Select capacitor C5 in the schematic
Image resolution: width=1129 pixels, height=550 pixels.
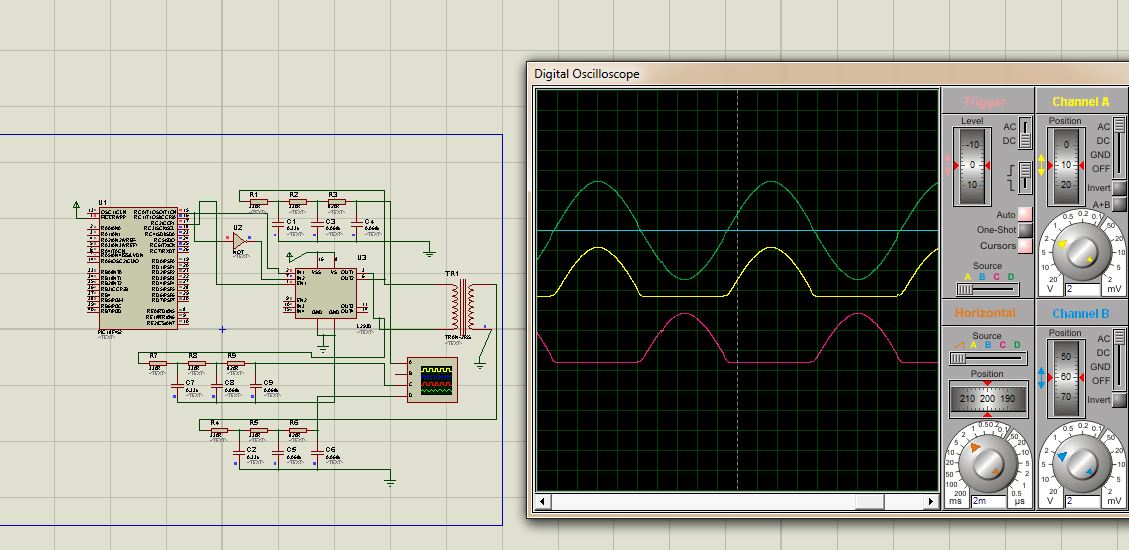pos(279,454)
